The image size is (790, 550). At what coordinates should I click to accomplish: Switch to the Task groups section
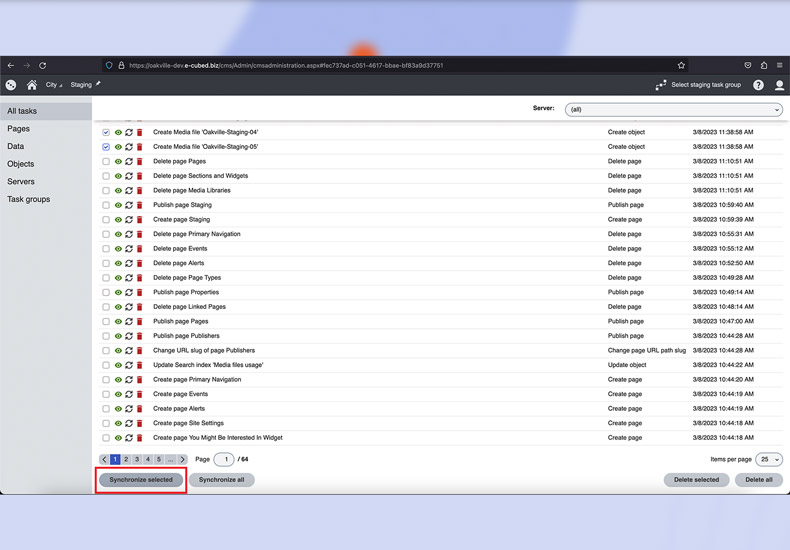click(x=29, y=199)
